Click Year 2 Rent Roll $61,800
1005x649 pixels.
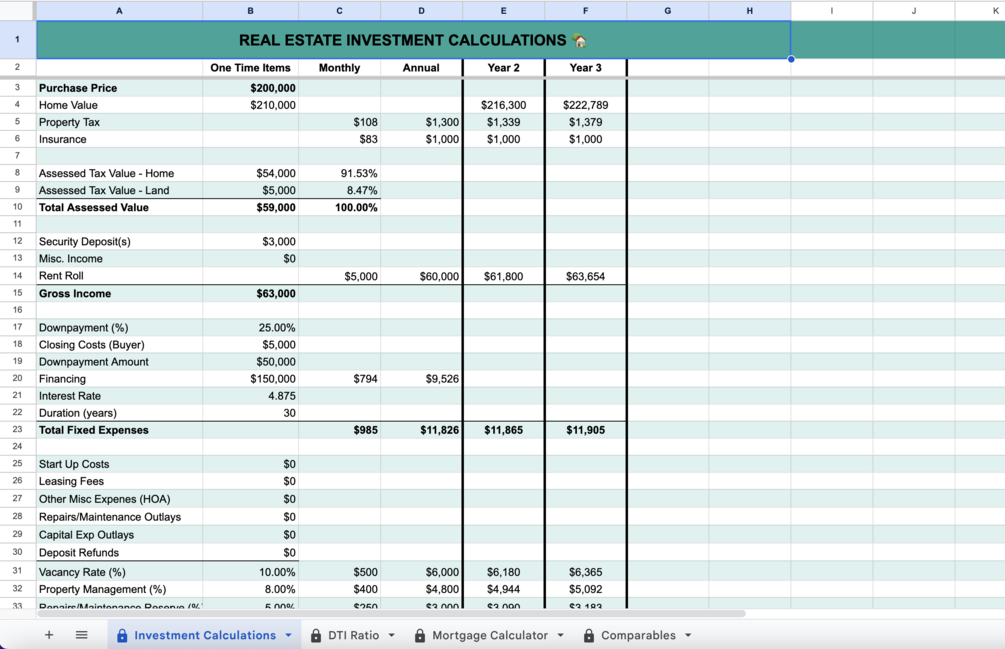503,276
